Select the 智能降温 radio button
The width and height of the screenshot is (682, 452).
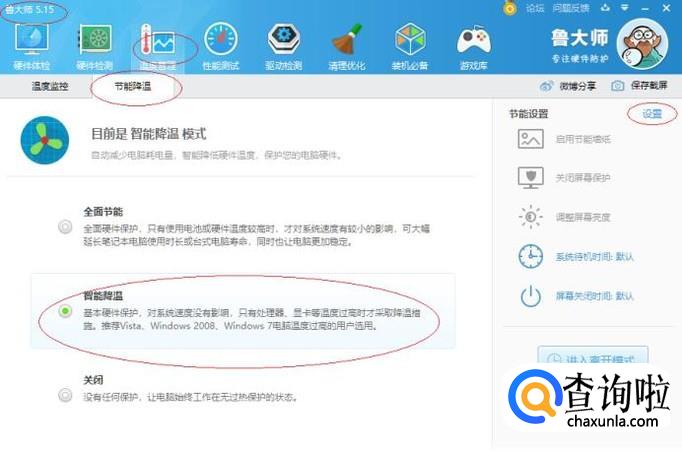tap(65, 311)
